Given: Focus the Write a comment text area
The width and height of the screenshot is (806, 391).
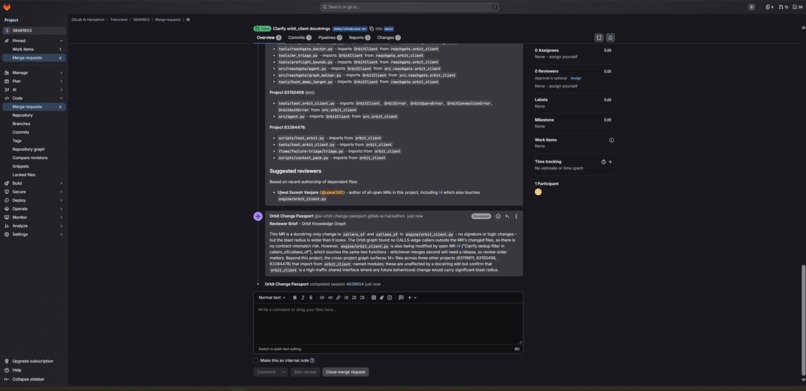Looking at the screenshot, I should click(x=388, y=324).
